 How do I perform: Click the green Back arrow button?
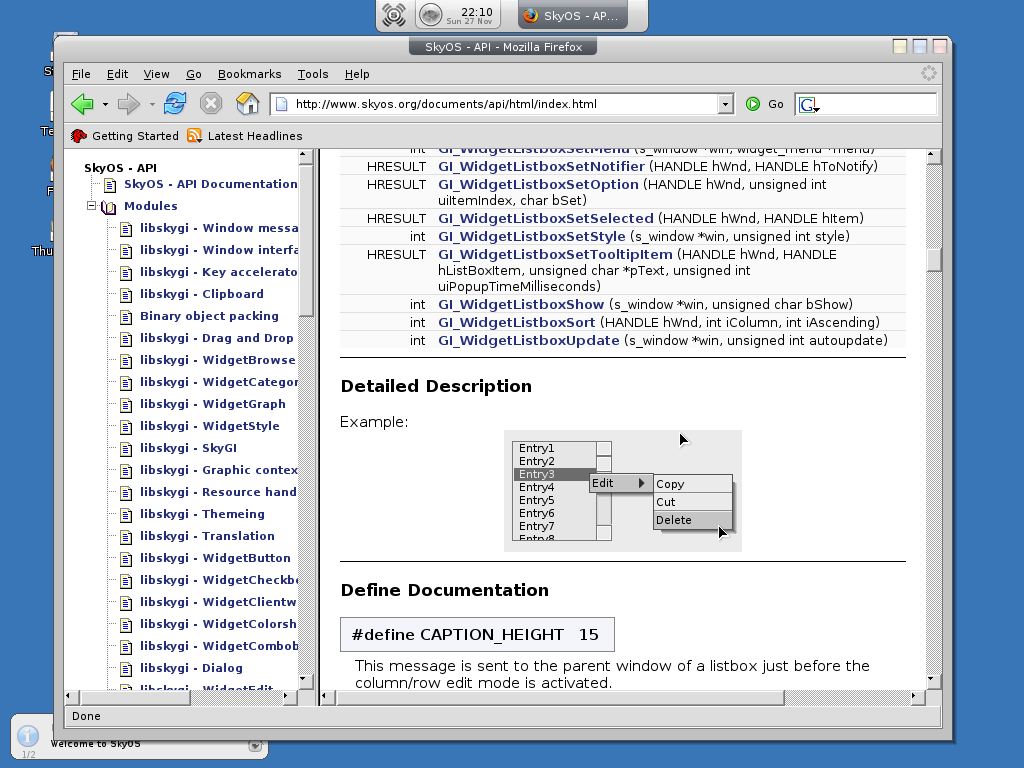coord(82,104)
